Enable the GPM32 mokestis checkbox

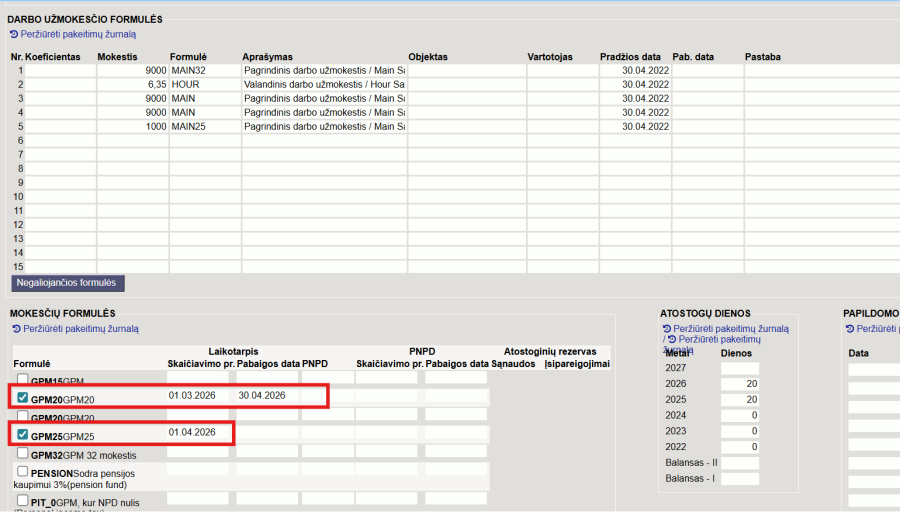pyautogui.click(x=23, y=454)
